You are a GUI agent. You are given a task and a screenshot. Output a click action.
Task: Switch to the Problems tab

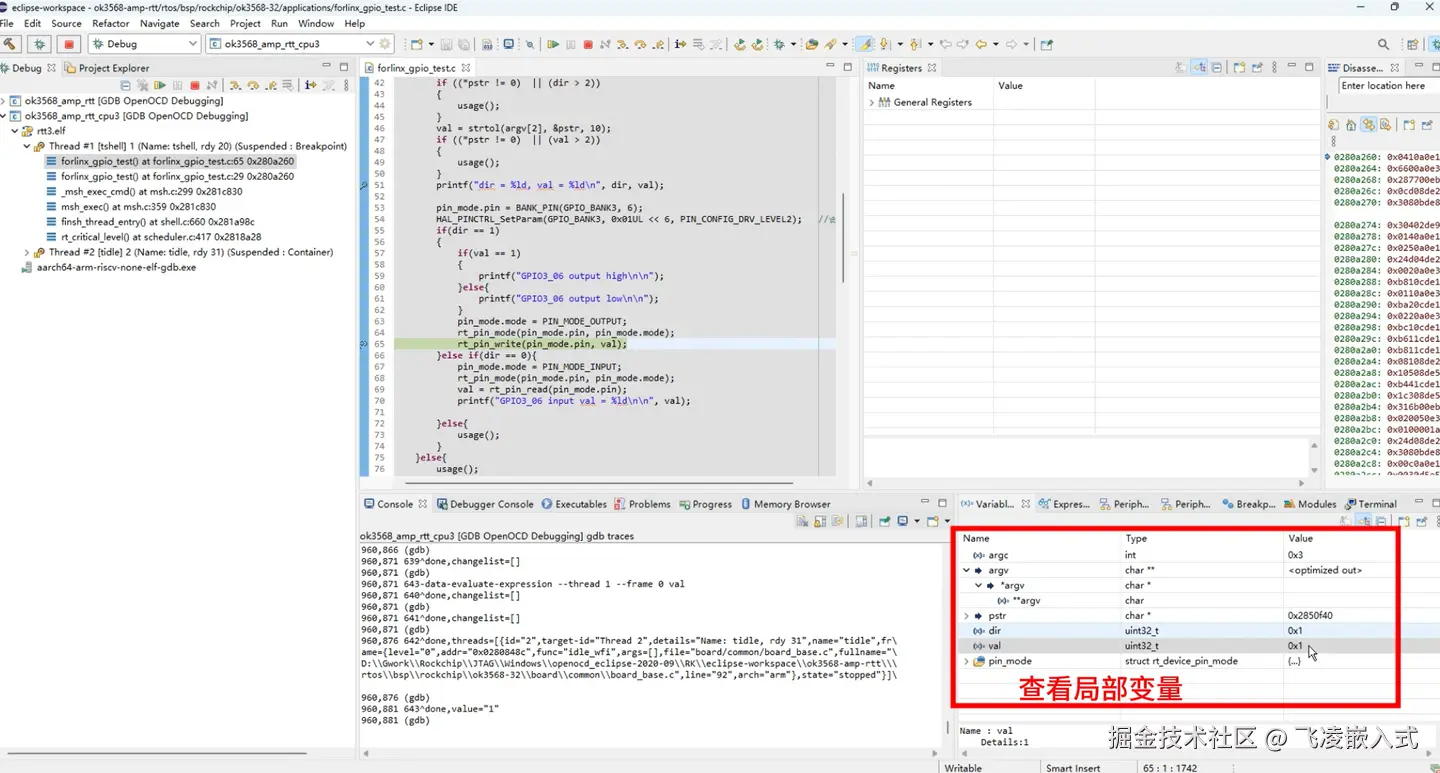point(642,504)
